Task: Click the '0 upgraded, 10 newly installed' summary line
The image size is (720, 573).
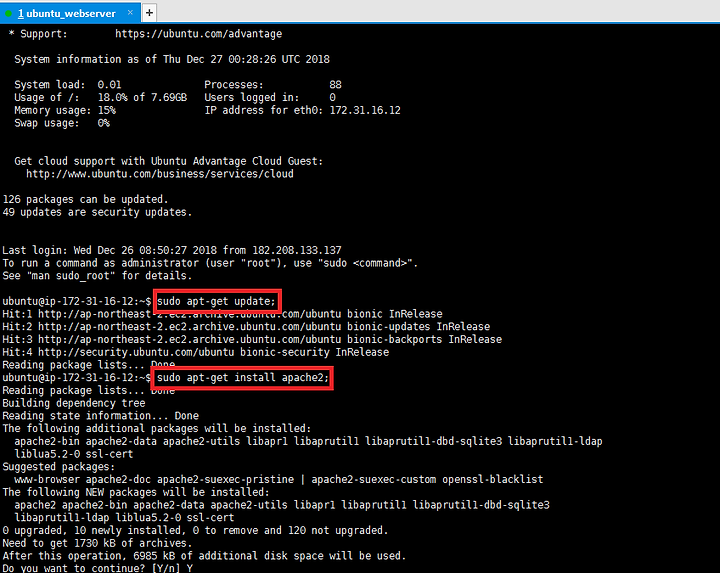Action: (x=195, y=530)
